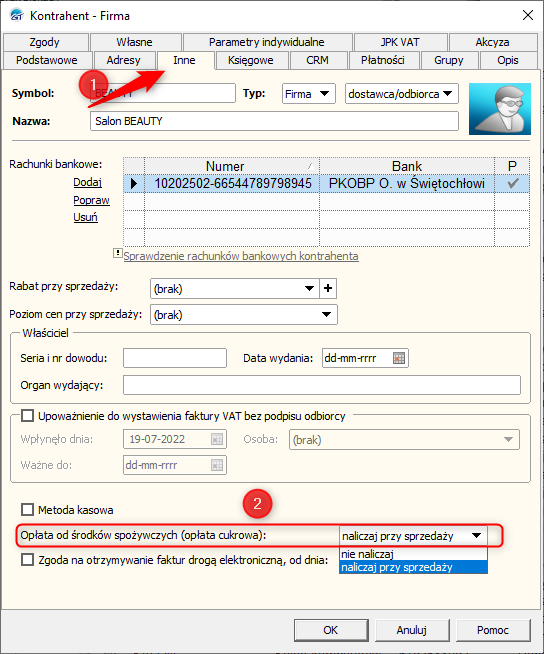Open the Akcyza tab
The height and width of the screenshot is (654, 544).
pyautogui.click(x=492, y=42)
